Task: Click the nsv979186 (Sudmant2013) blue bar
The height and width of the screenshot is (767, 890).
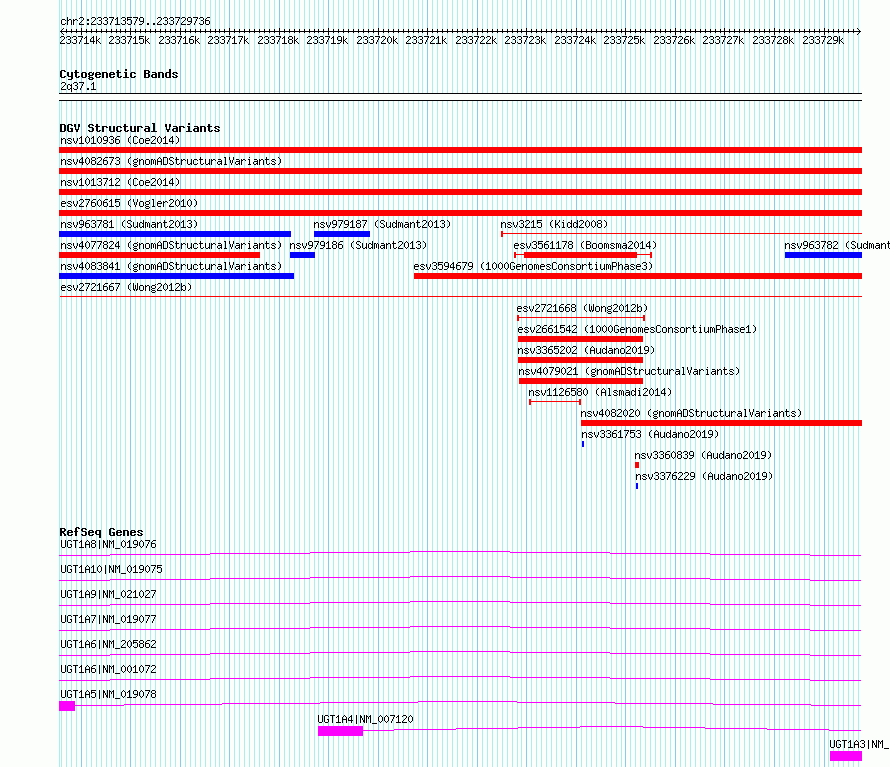Action: (x=302, y=255)
